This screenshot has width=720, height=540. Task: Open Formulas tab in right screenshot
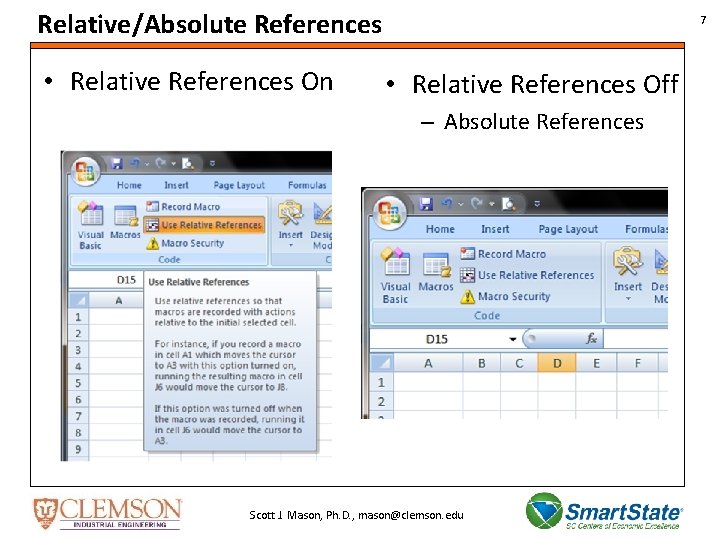(647, 229)
